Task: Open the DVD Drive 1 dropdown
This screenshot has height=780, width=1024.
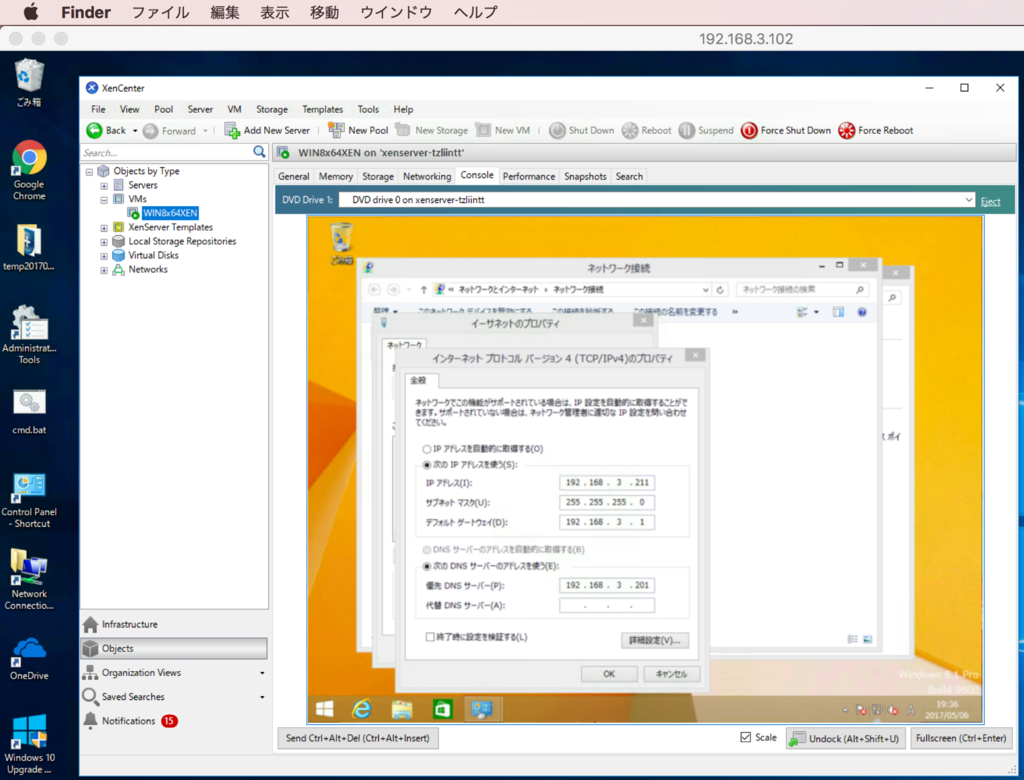Action: pyautogui.click(x=968, y=200)
